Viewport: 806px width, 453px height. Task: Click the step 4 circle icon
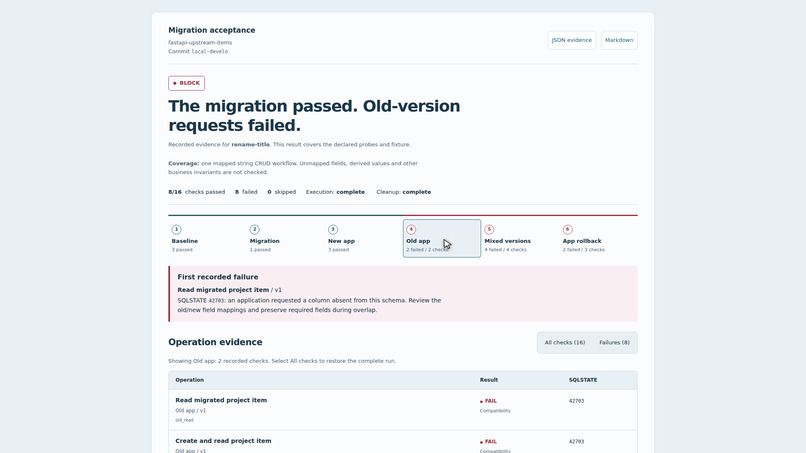[x=411, y=229]
